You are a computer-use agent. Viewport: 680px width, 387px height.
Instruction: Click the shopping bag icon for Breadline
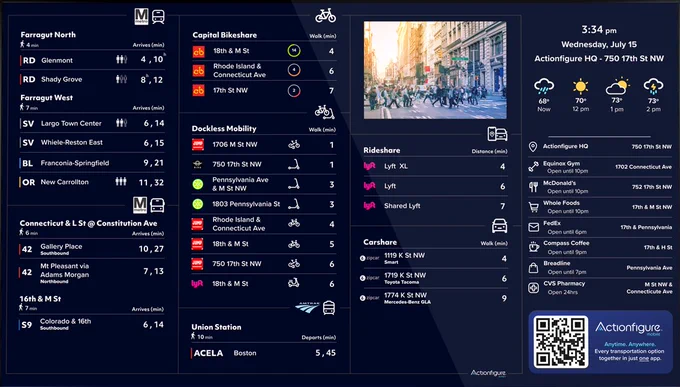coord(533,267)
